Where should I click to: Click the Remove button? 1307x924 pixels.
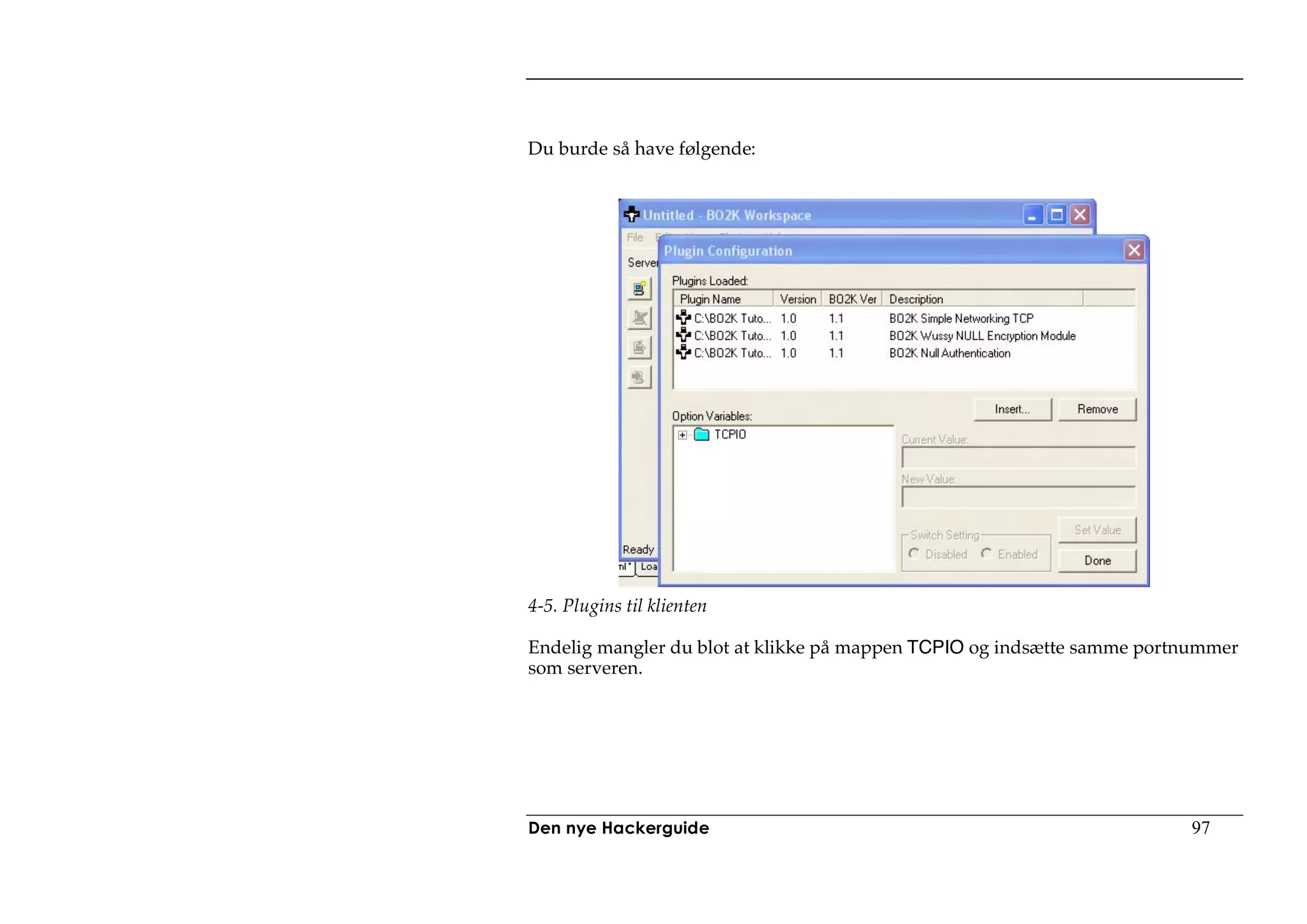1097,410
